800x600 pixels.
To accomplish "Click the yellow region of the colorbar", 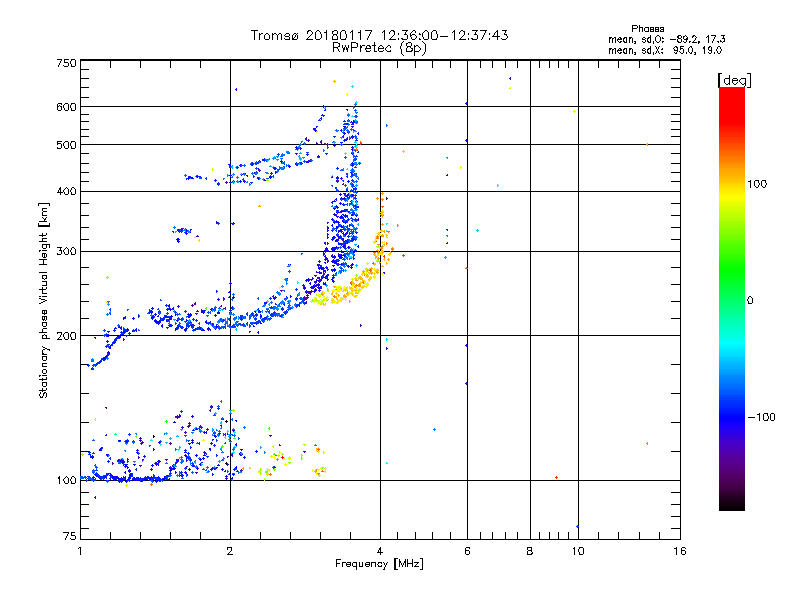I will [x=732, y=196].
